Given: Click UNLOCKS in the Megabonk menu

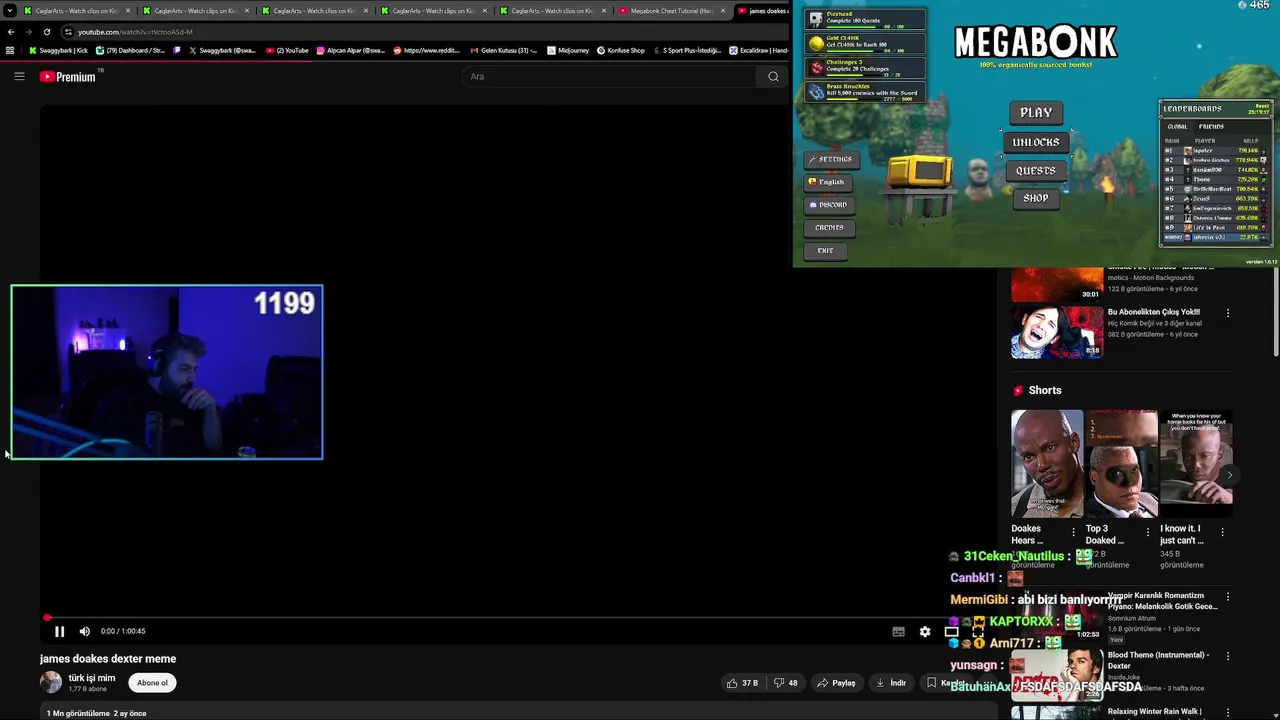Looking at the screenshot, I should [1036, 142].
